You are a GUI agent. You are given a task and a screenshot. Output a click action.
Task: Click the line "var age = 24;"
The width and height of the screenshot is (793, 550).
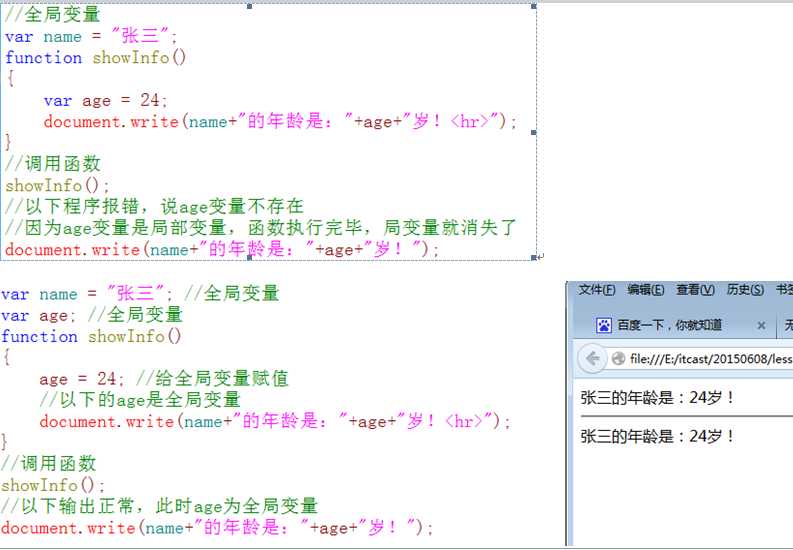click(105, 100)
